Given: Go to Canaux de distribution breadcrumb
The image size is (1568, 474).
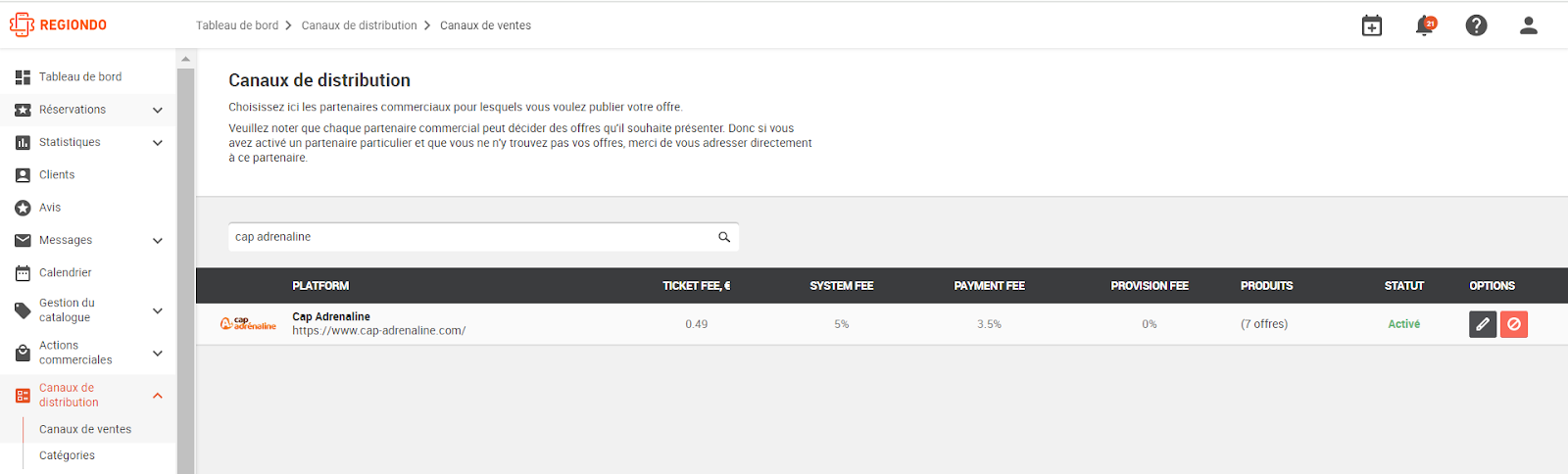Looking at the screenshot, I should pyautogui.click(x=359, y=25).
